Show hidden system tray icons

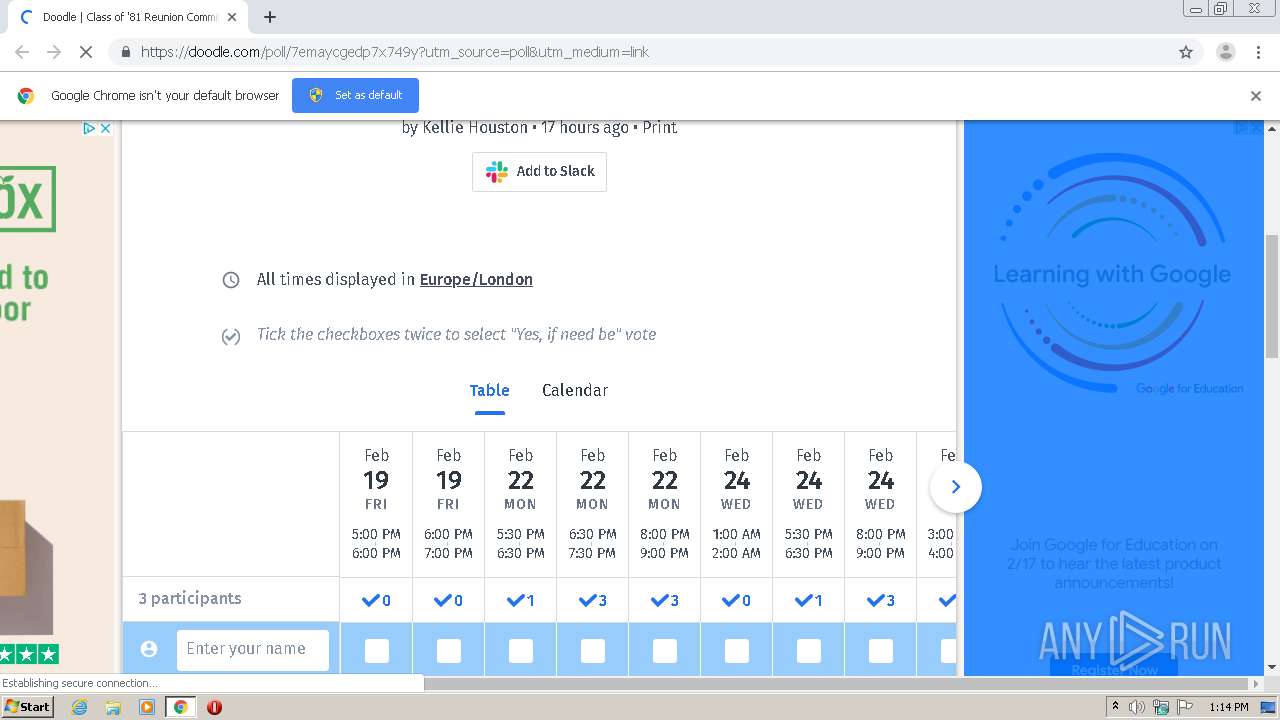click(x=1115, y=707)
